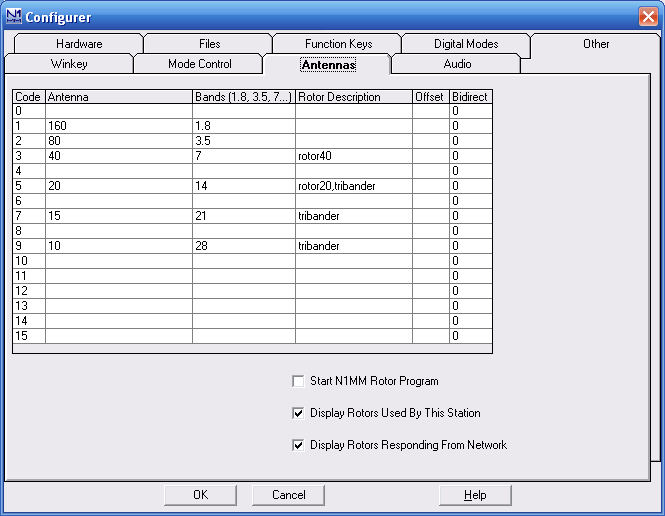
Task: Go to the Other tab
Action: pos(596,44)
